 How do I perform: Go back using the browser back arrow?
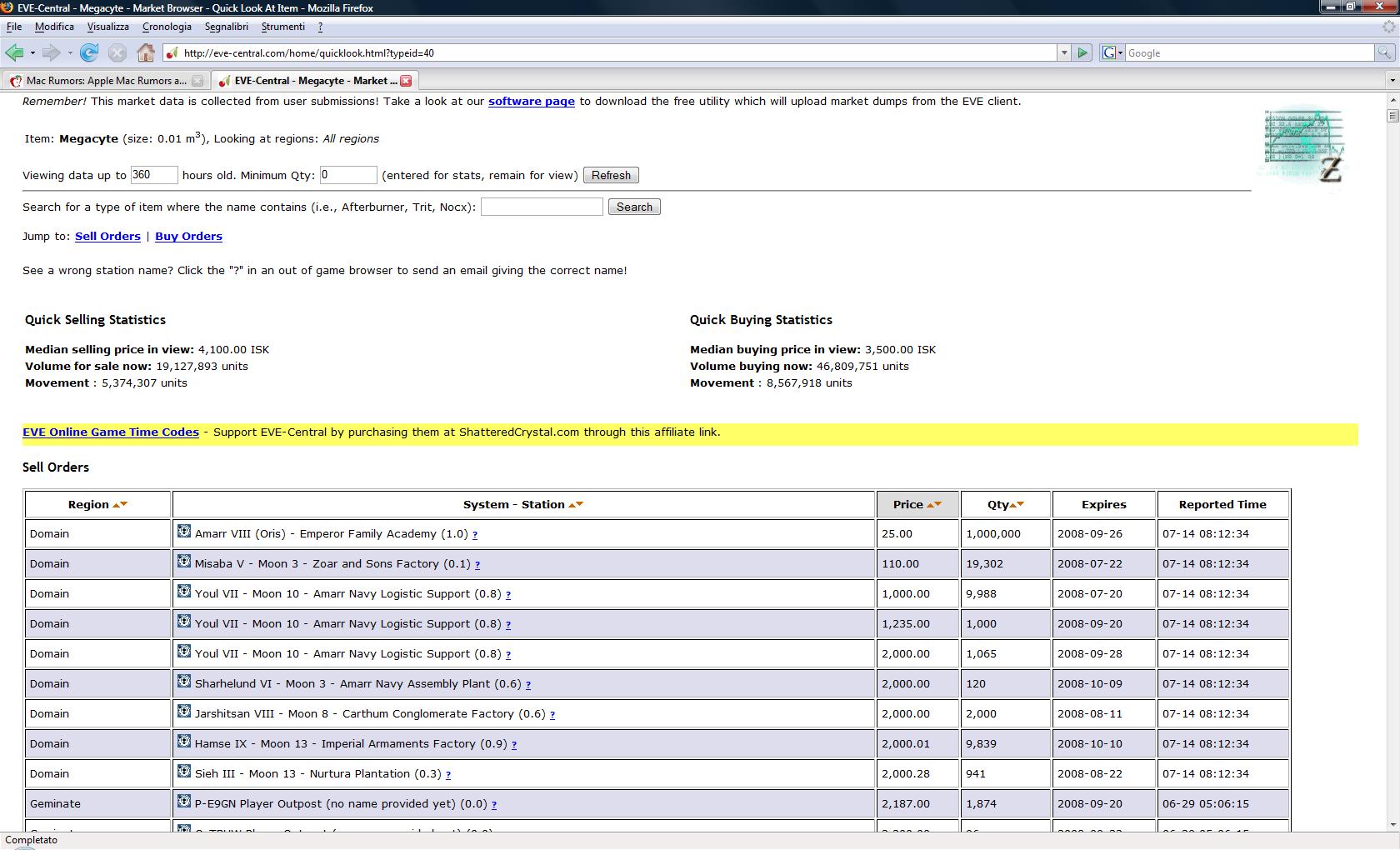click(14, 53)
